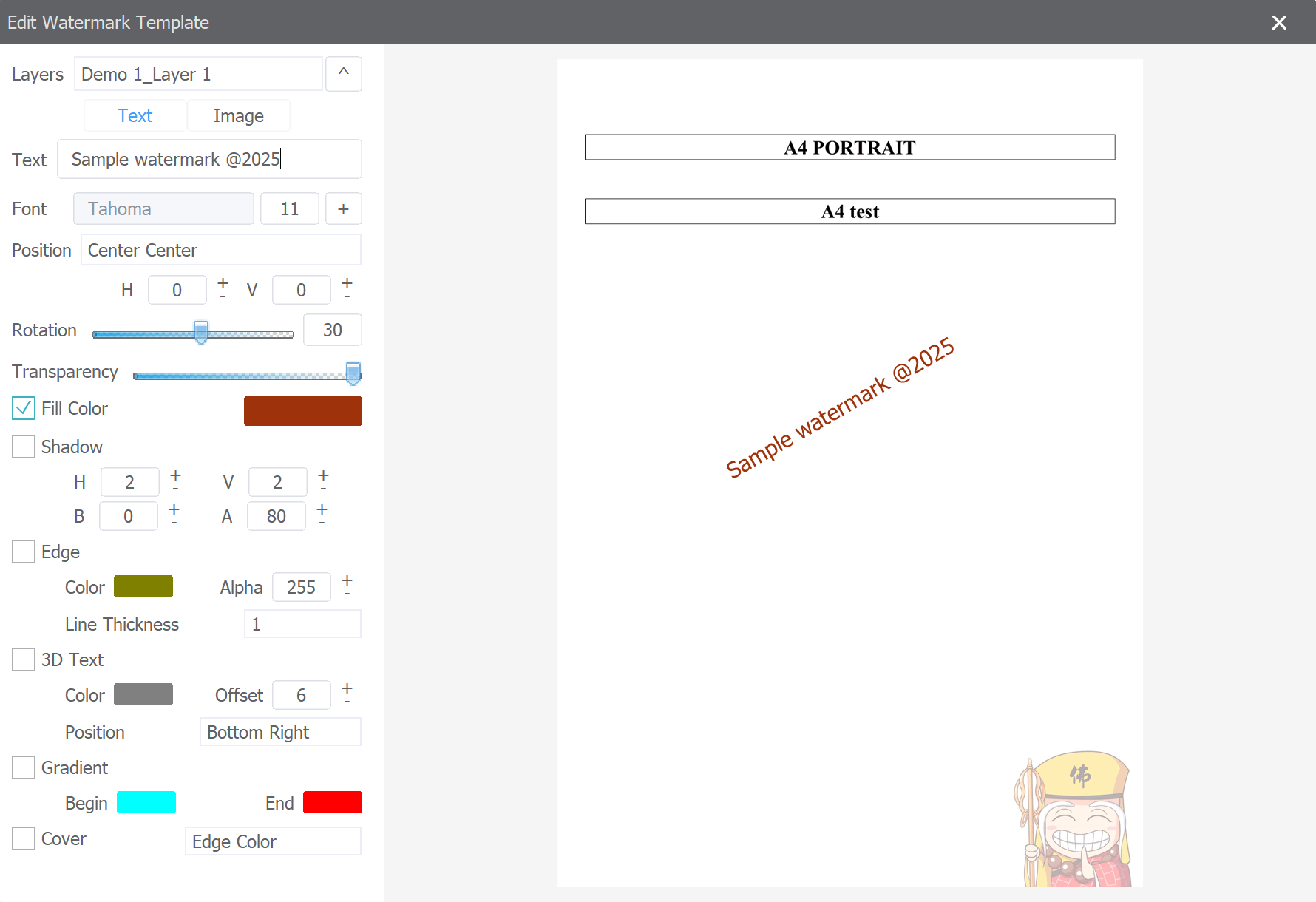
Task: Increase the shadow H offset
Action: click(175, 475)
